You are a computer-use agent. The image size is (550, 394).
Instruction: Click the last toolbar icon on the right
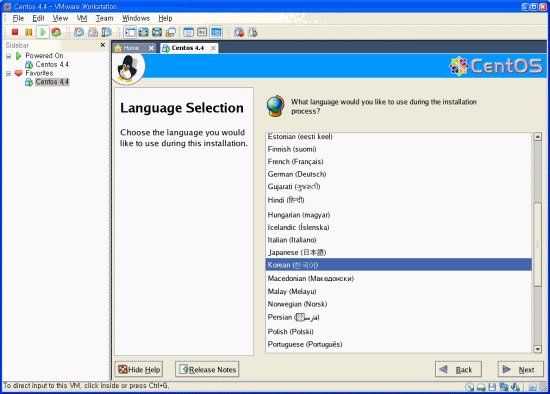click(x=253, y=32)
